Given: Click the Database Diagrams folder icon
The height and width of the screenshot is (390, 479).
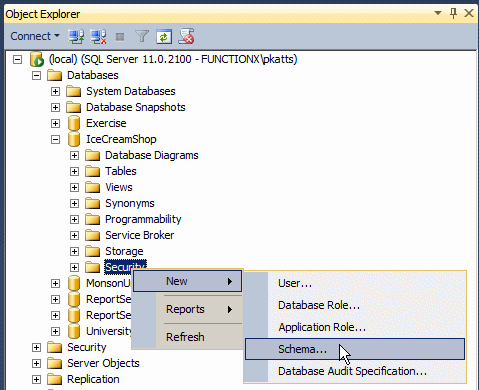Looking at the screenshot, I should pos(92,155).
